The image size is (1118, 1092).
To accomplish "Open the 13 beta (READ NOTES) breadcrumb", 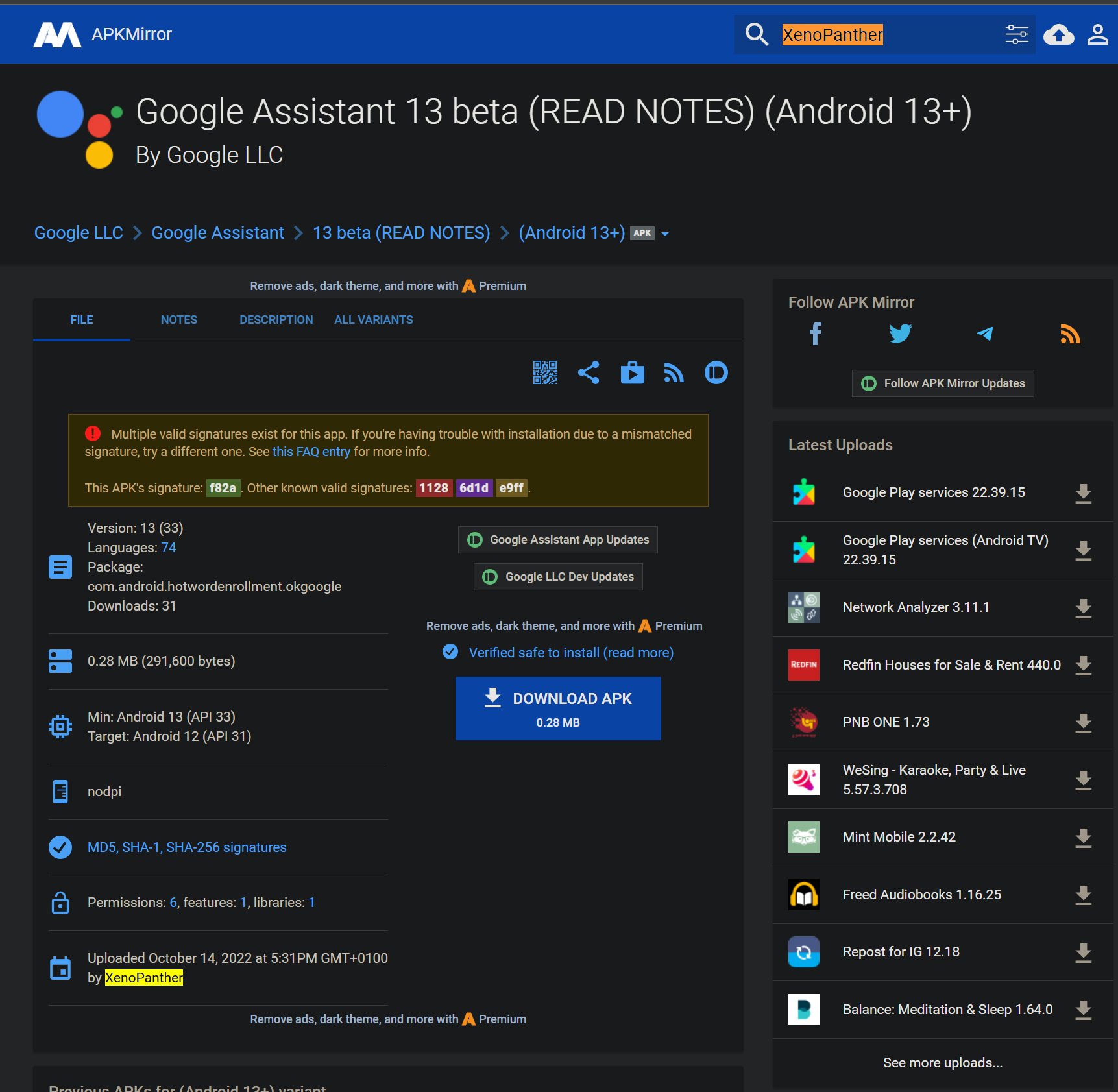I will coord(402,233).
